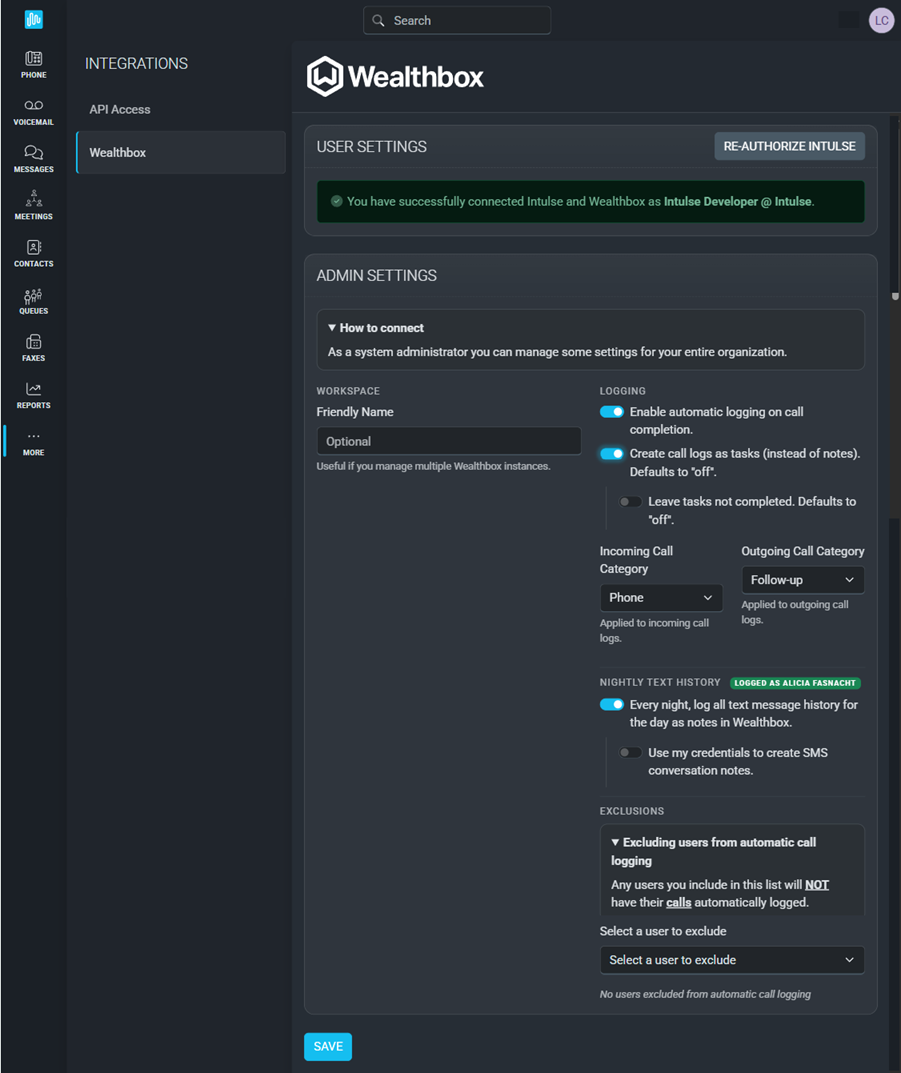The image size is (901, 1073).
Task: Toggle create call logs as tasks
Action: [612, 454]
